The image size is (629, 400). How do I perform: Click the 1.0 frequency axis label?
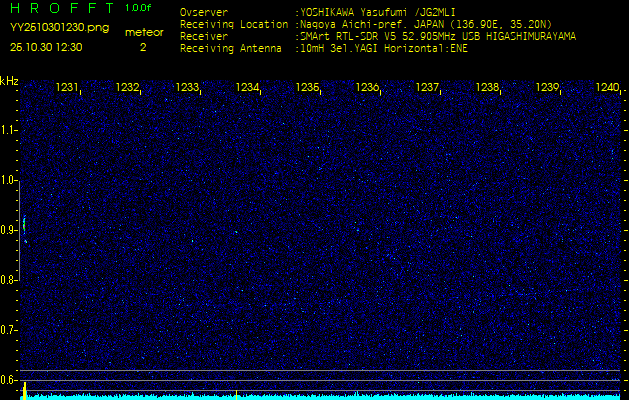[9, 180]
